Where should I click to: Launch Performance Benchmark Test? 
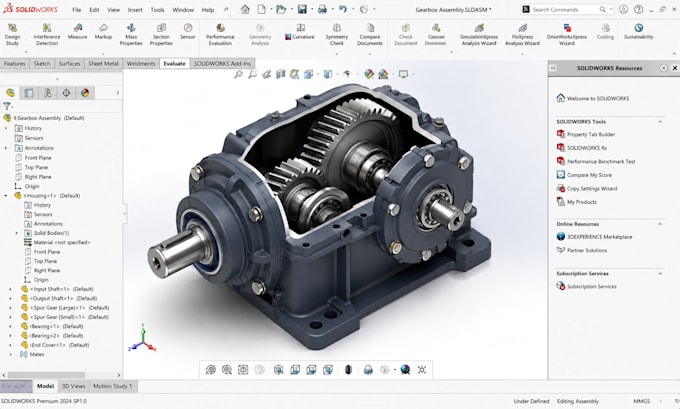[596, 161]
